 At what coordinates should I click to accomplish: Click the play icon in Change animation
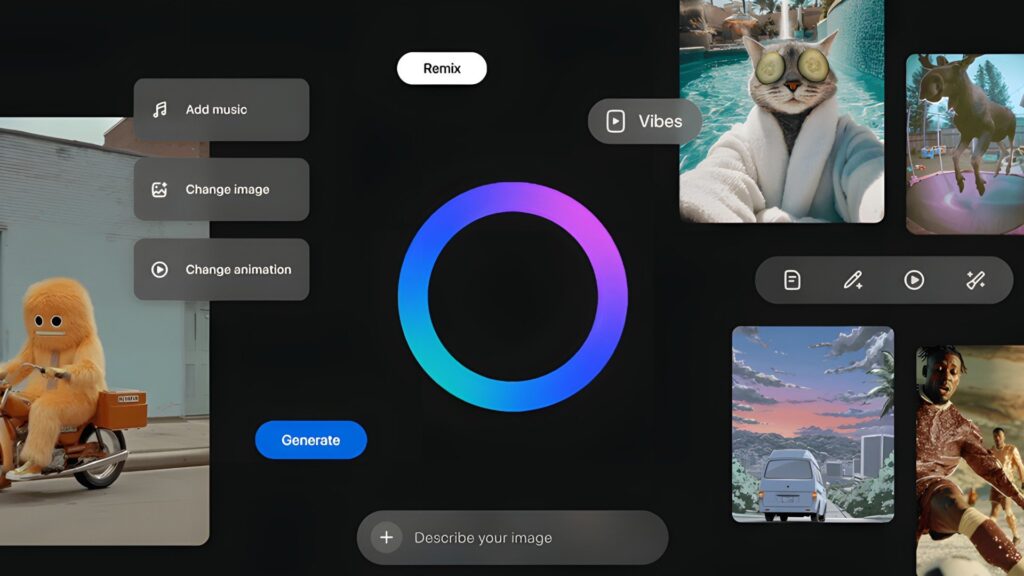tap(159, 270)
